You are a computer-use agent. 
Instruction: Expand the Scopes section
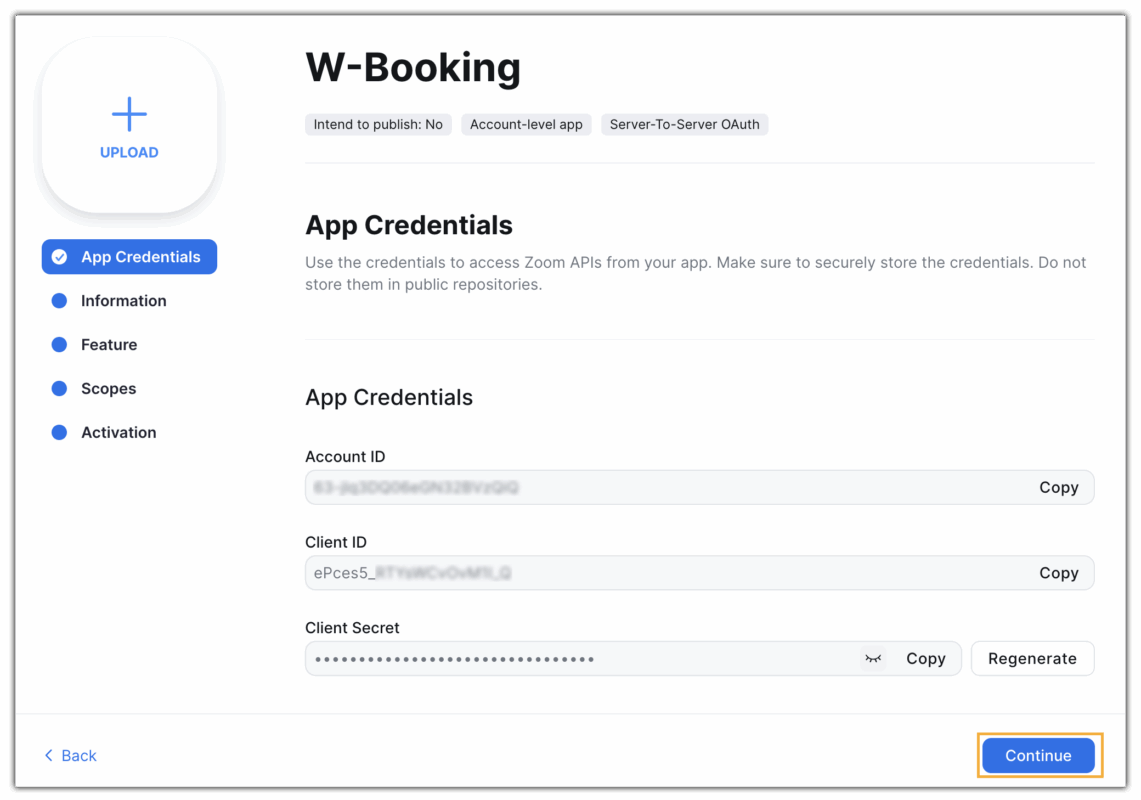(109, 388)
